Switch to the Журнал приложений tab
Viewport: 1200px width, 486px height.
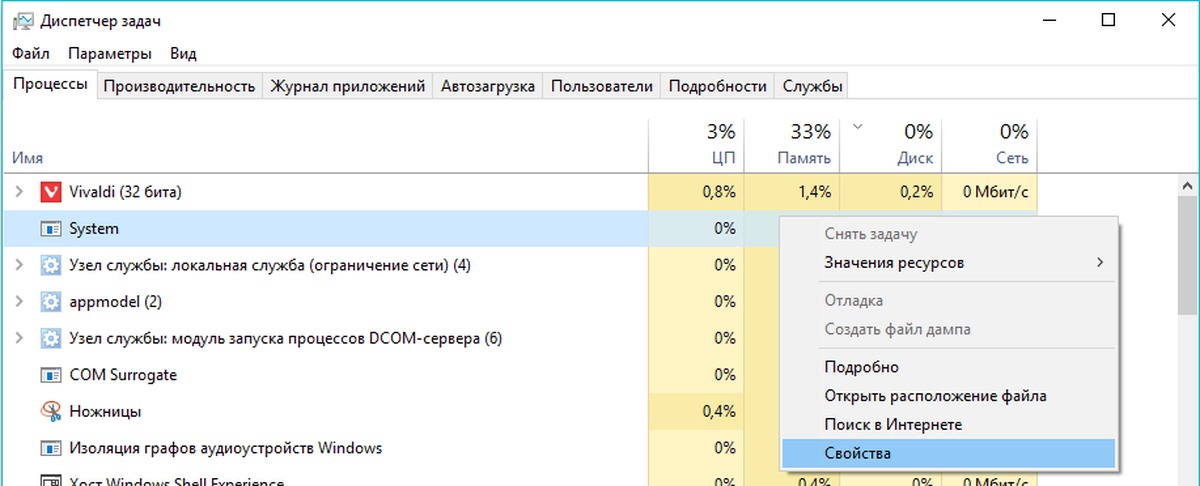[348, 86]
